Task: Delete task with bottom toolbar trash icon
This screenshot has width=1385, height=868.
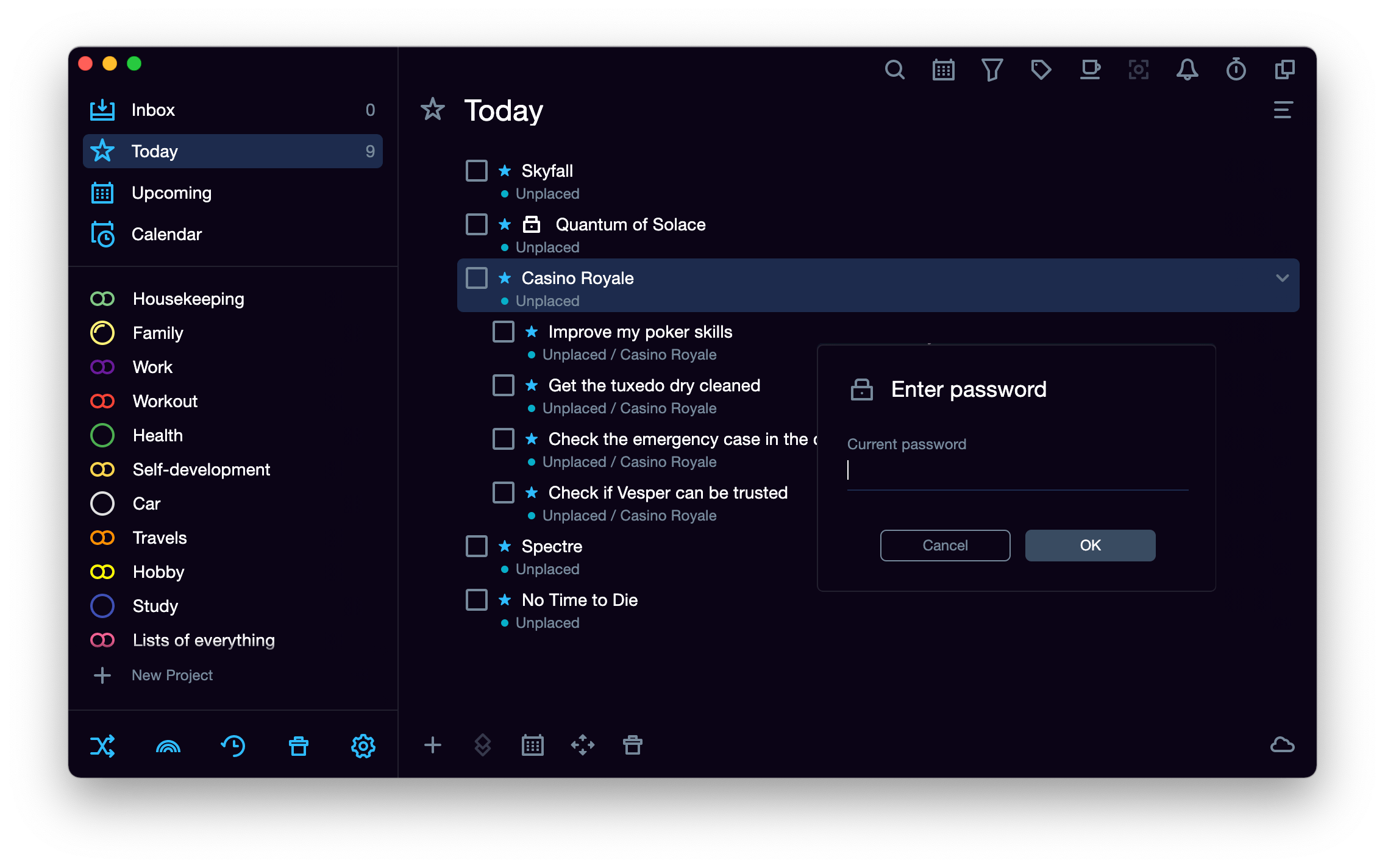Action: pos(633,745)
